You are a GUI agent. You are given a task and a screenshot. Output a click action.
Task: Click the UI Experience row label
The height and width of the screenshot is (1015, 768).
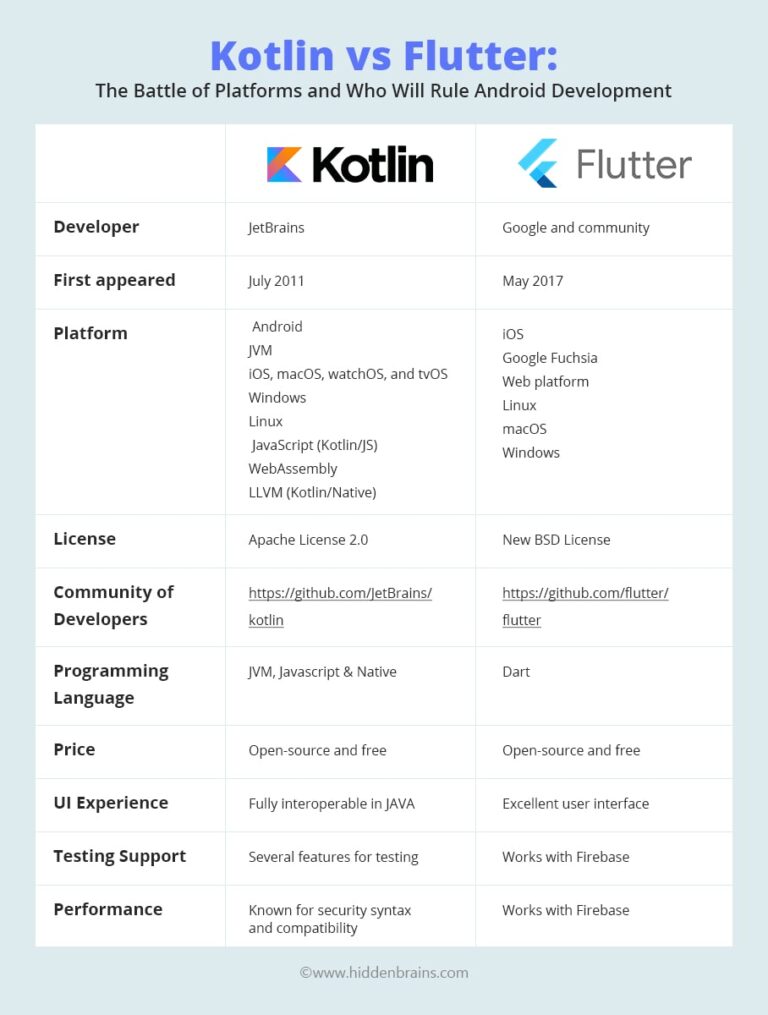click(110, 803)
